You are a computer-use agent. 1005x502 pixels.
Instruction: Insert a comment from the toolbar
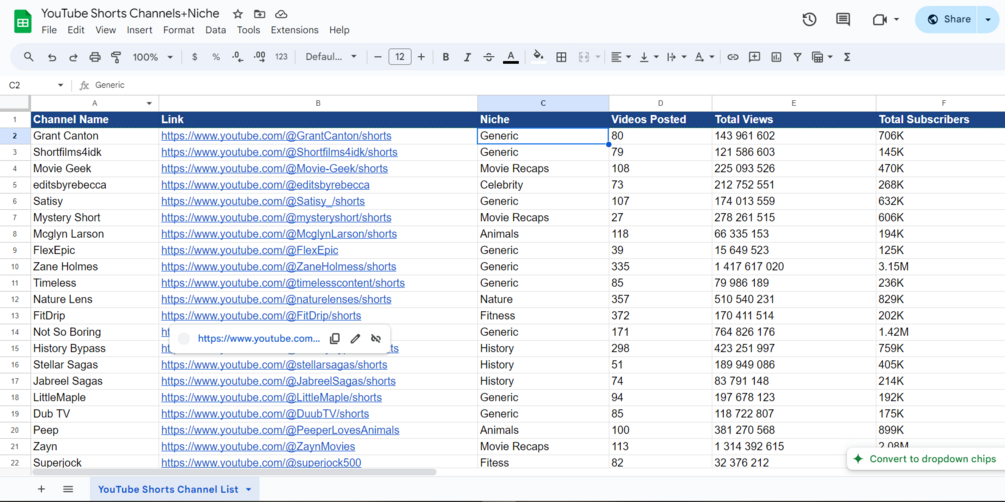pos(754,57)
